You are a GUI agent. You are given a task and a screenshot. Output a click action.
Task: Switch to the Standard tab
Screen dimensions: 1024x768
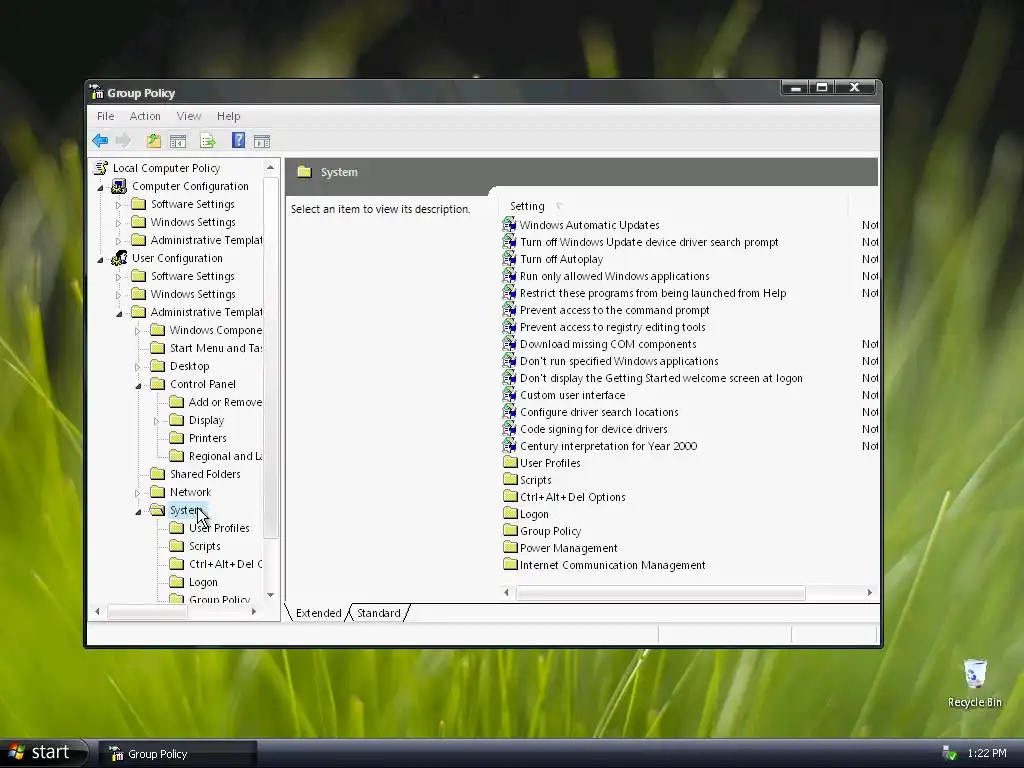pyautogui.click(x=379, y=613)
